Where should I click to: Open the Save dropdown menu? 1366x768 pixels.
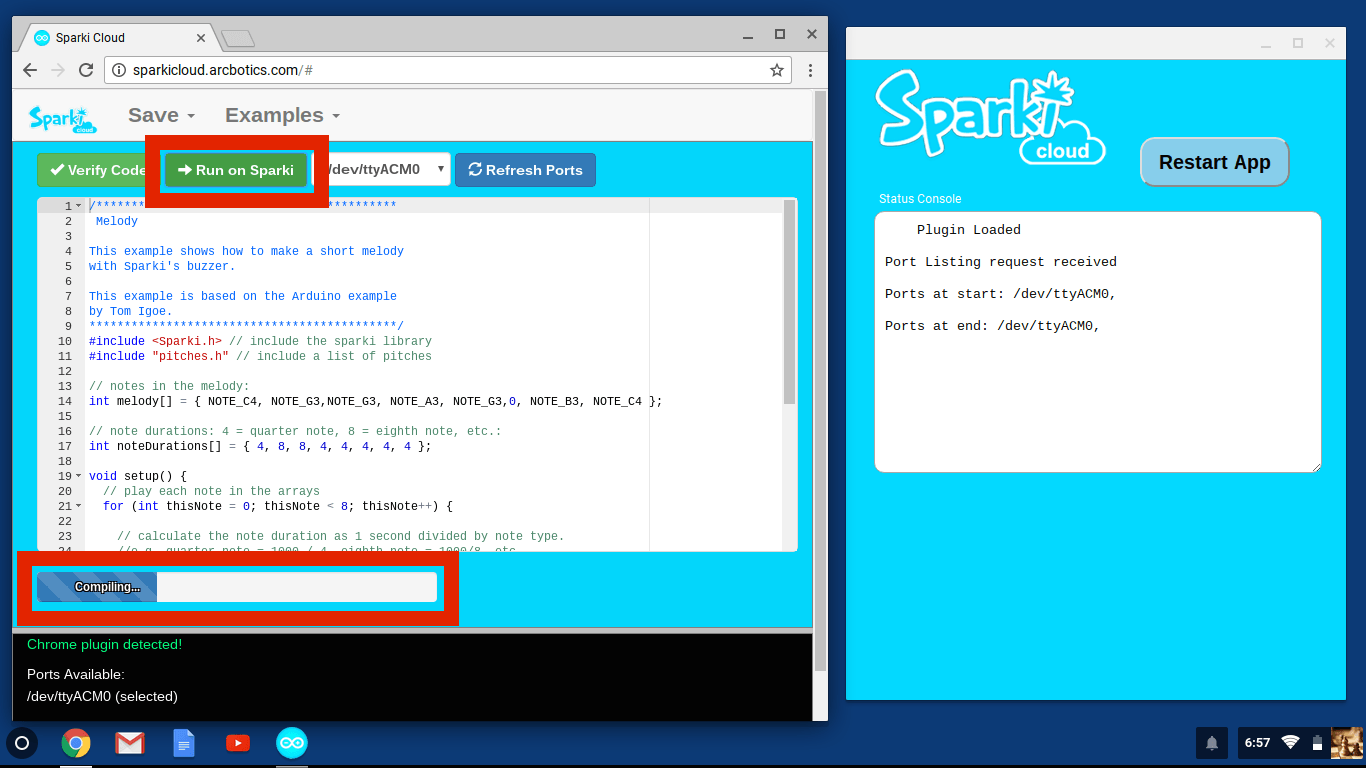click(x=161, y=115)
